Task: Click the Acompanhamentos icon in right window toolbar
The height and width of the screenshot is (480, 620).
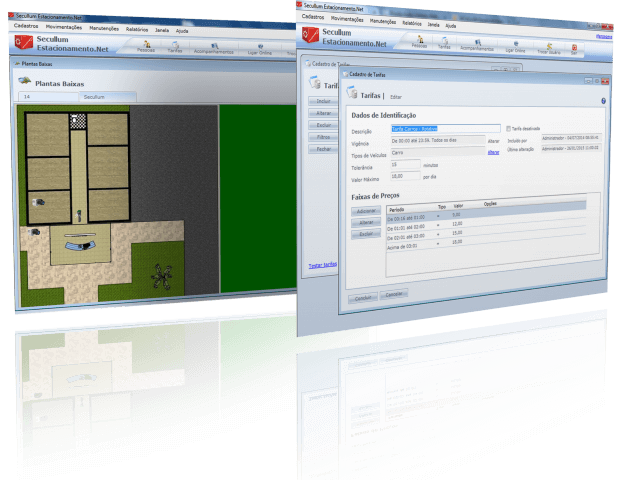Action: [477, 44]
